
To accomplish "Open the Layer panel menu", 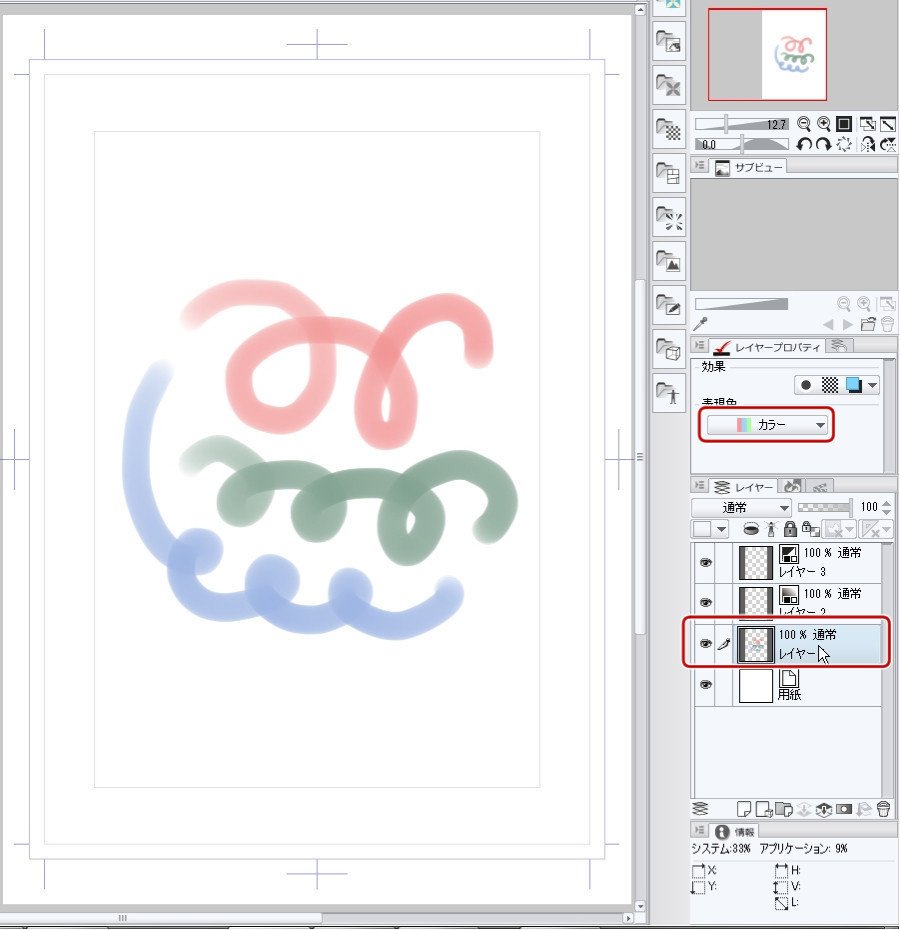I will (700, 486).
